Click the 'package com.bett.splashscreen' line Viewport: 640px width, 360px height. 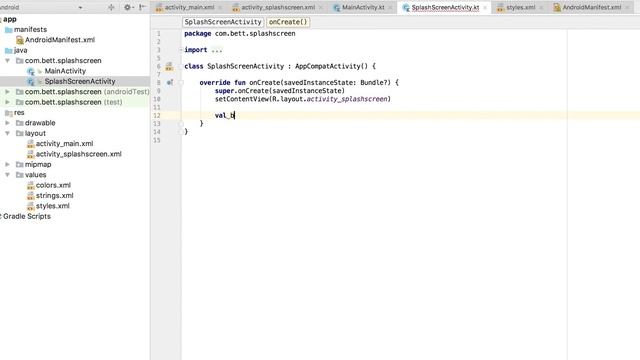[240, 33]
